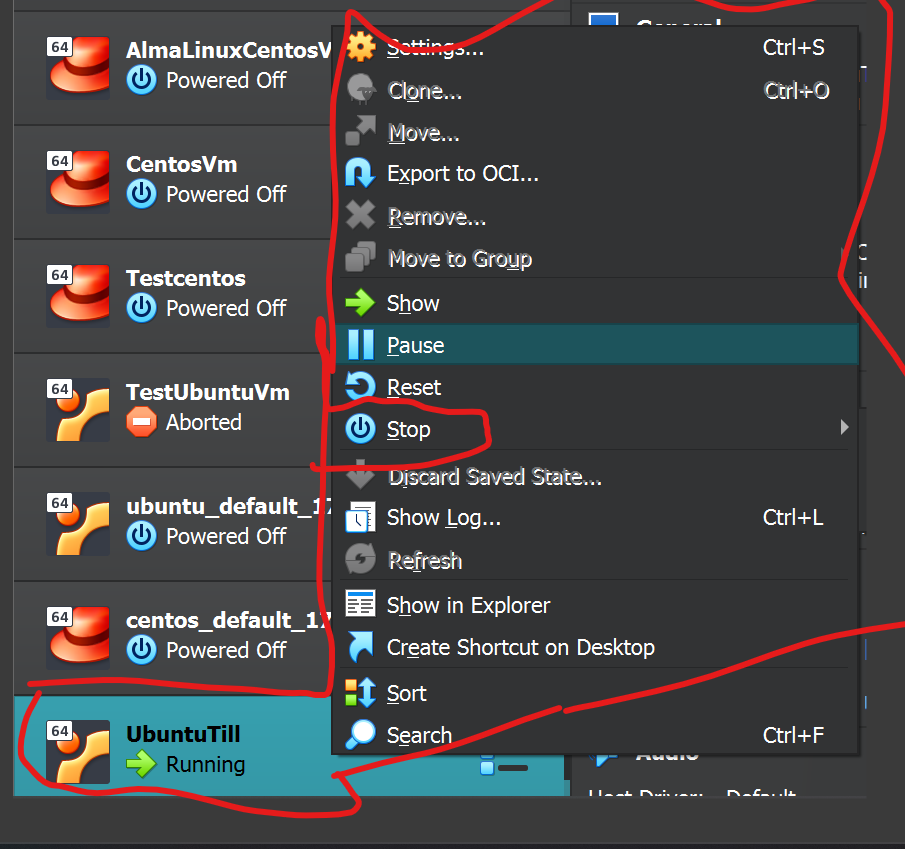The width and height of the screenshot is (905, 849).
Task: Expand the Stop submenu arrow
Action: coord(844,427)
